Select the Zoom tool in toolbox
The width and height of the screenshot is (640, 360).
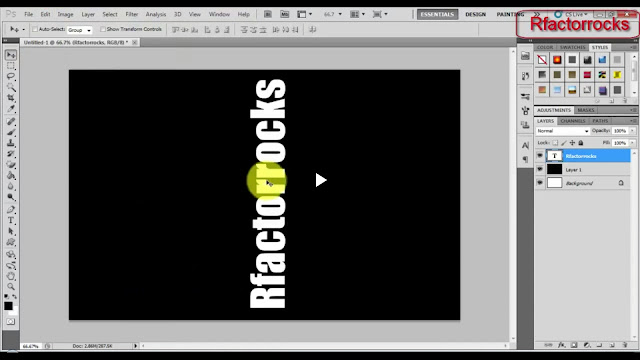click(x=11, y=287)
